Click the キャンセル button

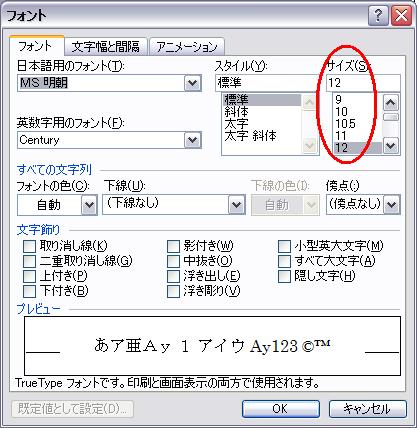point(368,409)
